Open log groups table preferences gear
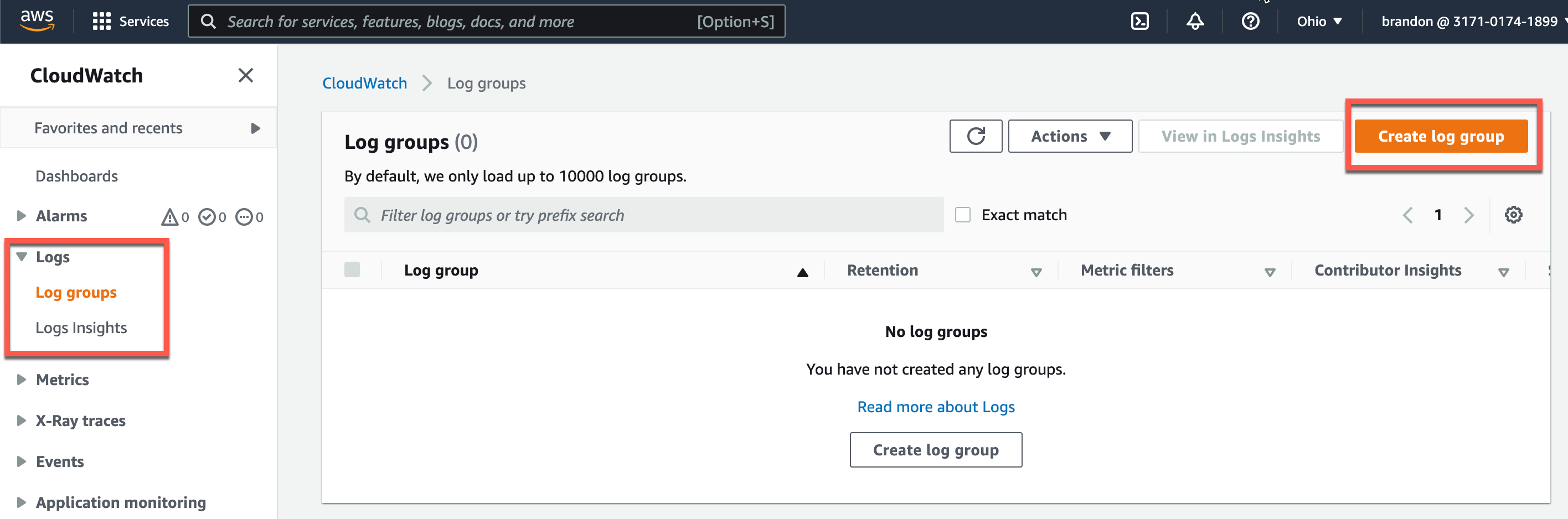The height and width of the screenshot is (519, 1568). point(1514,214)
